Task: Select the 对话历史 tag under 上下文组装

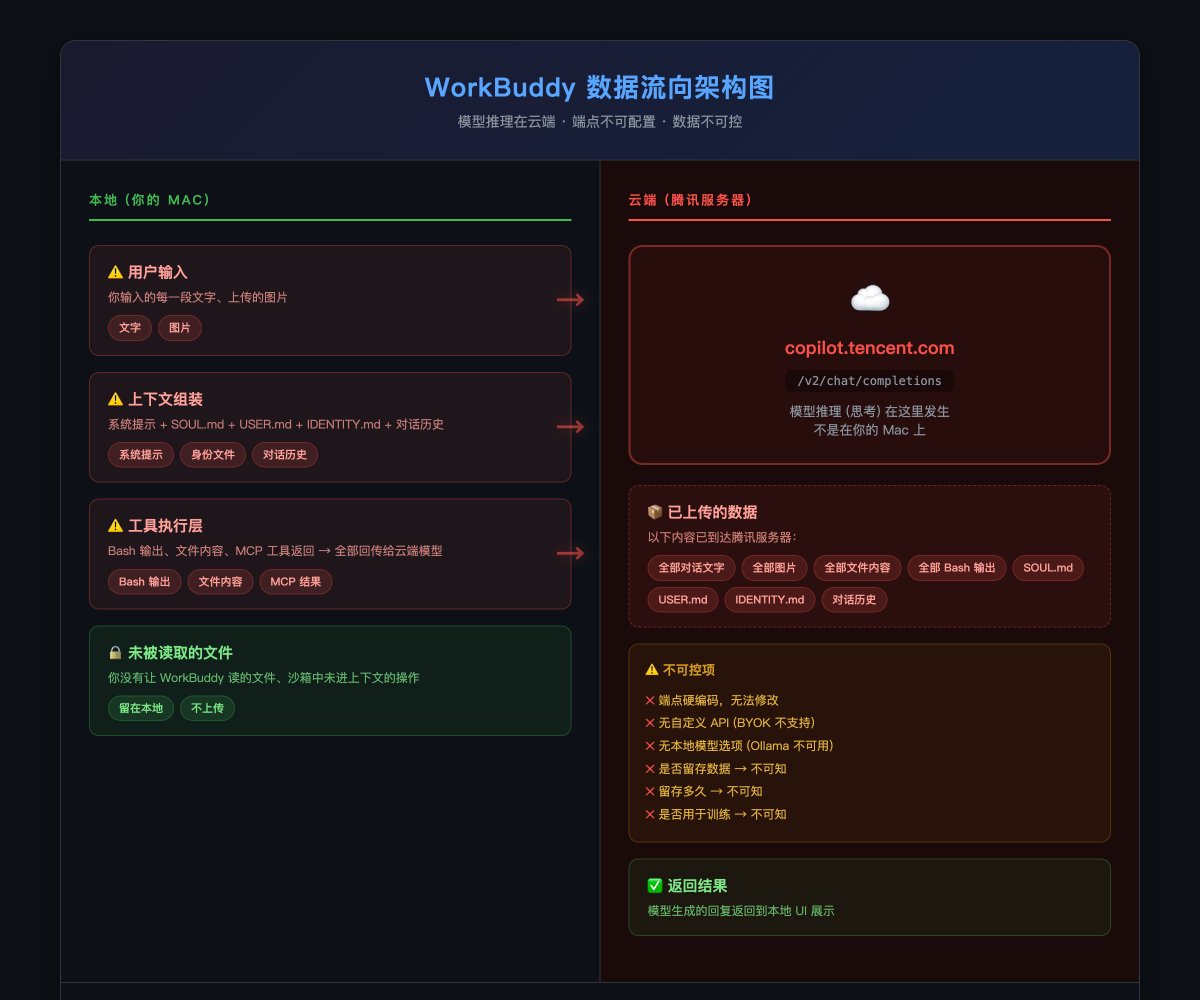Action: coord(285,455)
